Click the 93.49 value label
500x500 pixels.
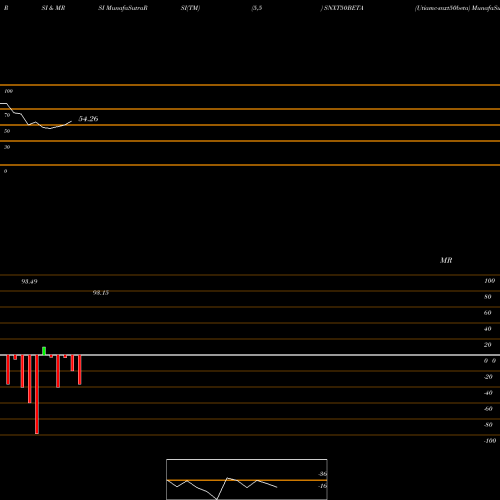click(29, 281)
